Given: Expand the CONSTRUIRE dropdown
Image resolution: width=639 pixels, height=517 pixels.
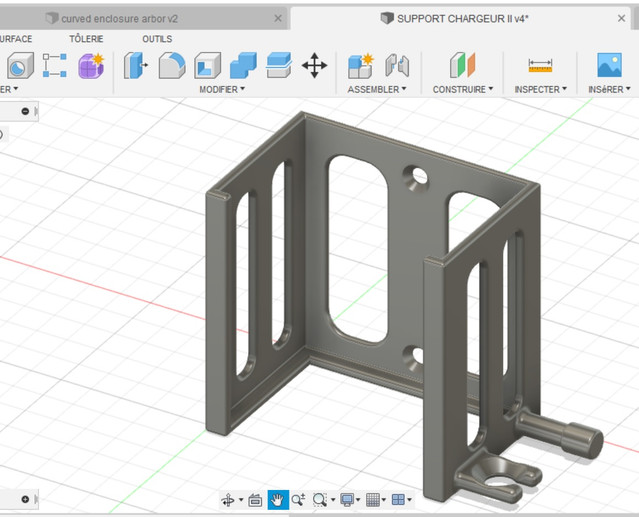Looking at the screenshot, I should (463, 90).
